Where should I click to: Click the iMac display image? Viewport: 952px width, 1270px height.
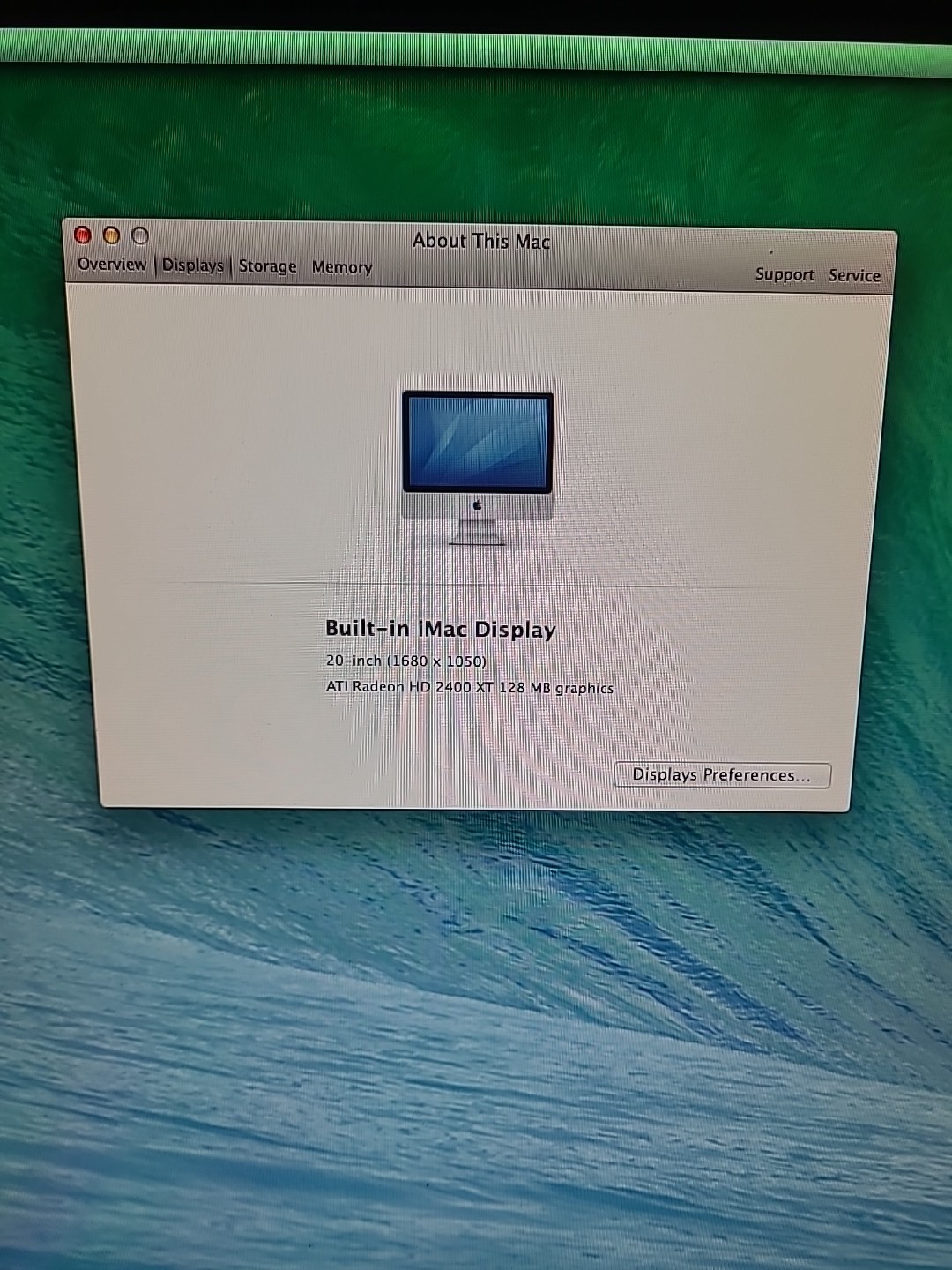point(478,468)
